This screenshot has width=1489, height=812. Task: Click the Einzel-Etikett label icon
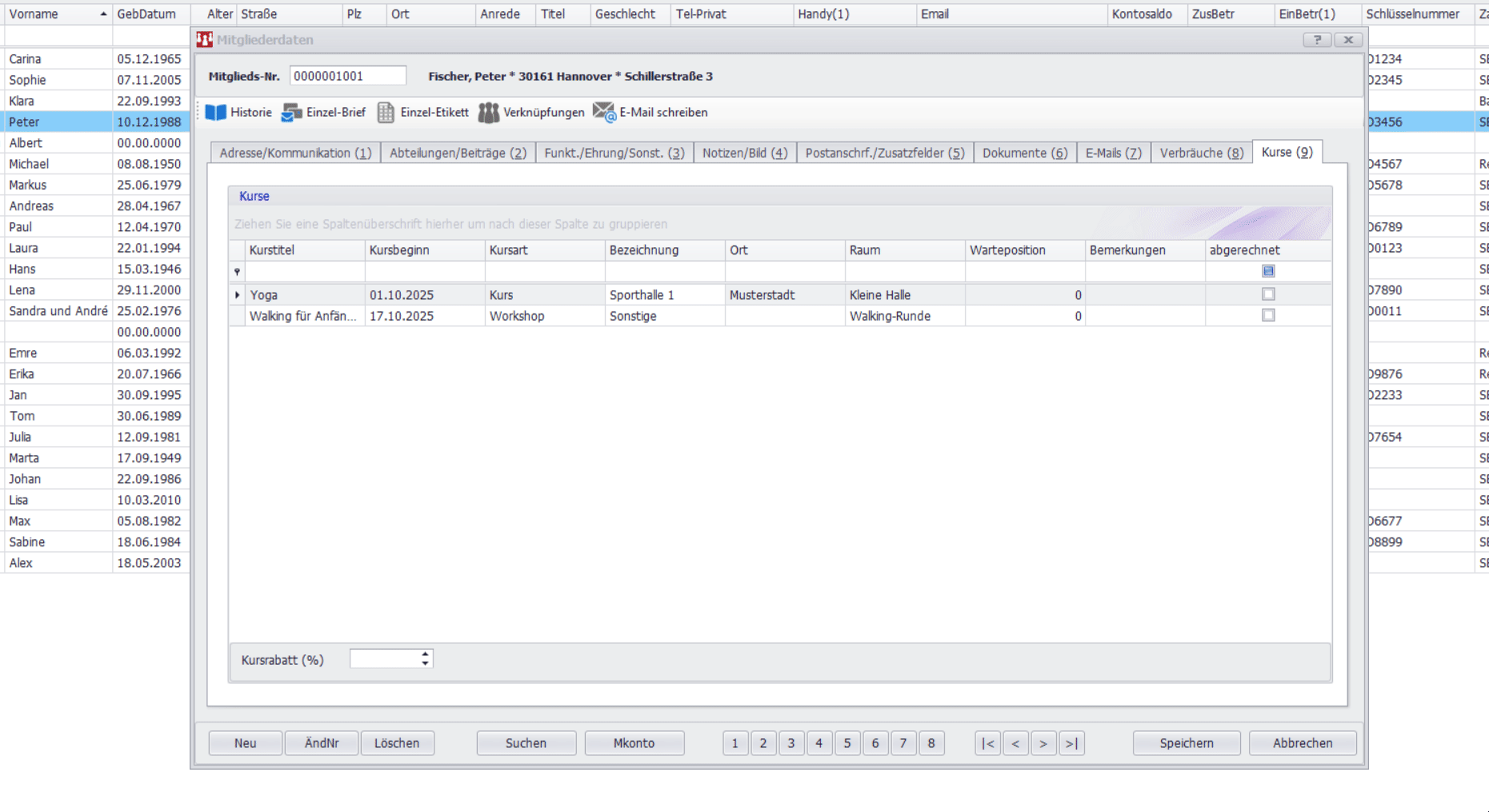point(386,113)
